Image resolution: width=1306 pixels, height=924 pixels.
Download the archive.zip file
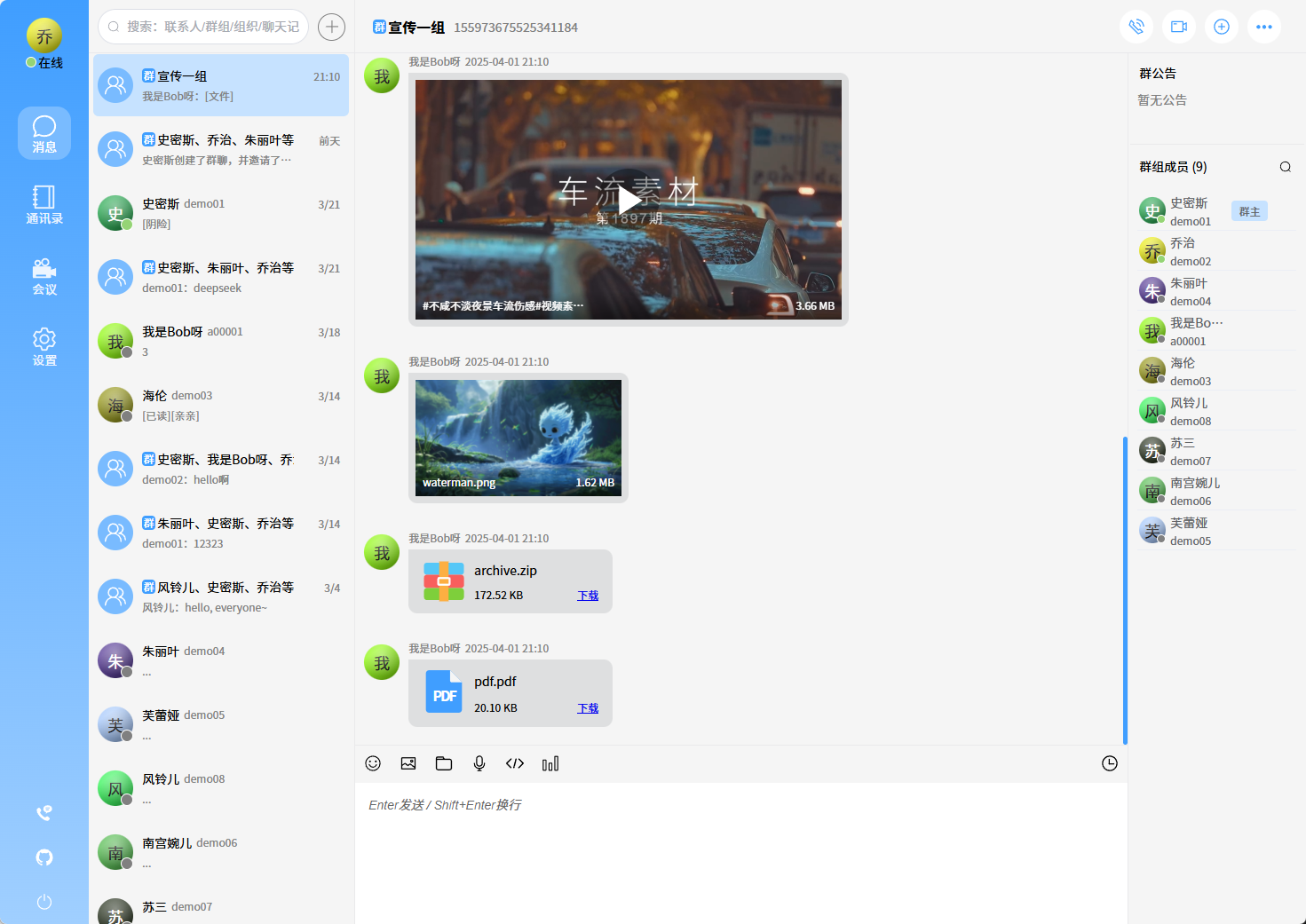click(588, 596)
